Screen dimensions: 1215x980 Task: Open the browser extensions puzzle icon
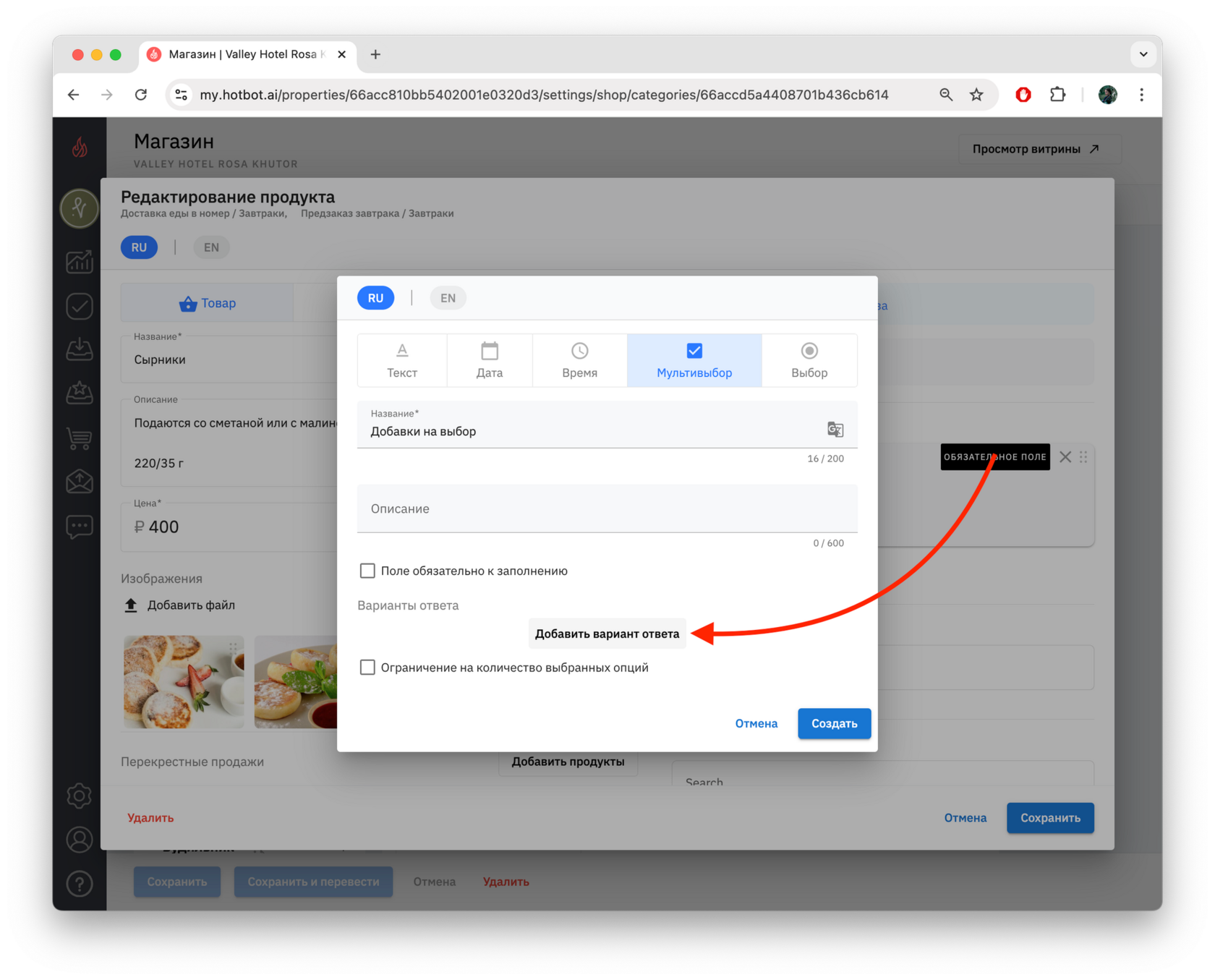1058,95
